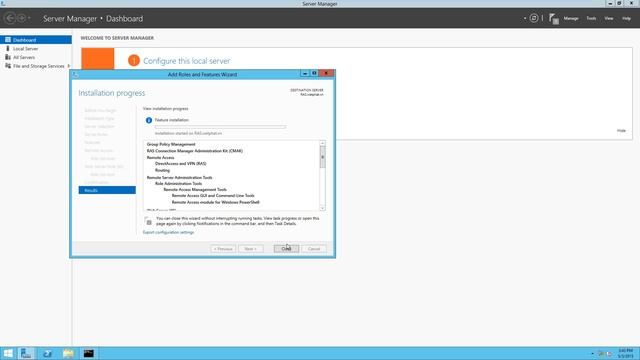This screenshot has height=360, width=640.
Task: Click Role Administration Tools entry
Action: [x=178, y=183]
